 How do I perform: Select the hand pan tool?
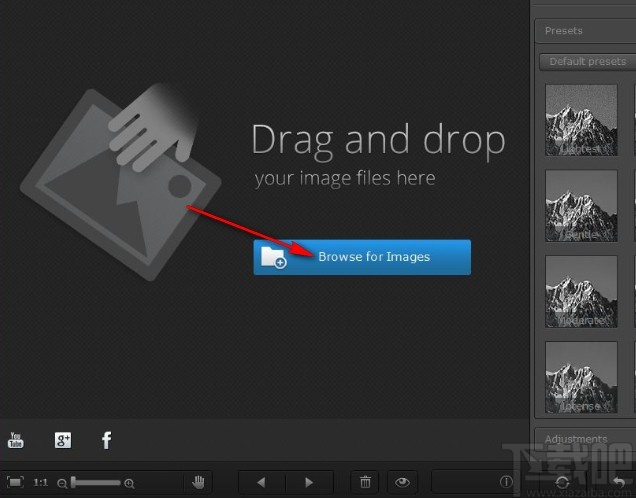click(198, 482)
